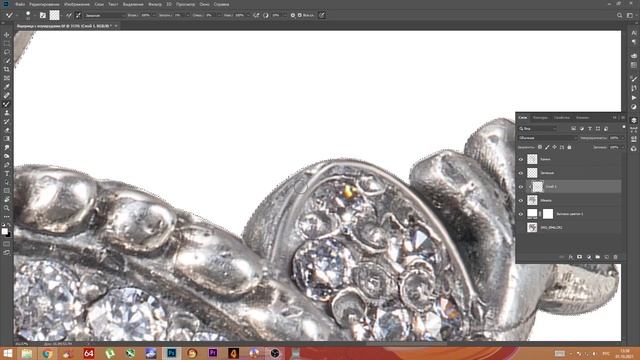Select the Lasso tool
The width and height of the screenshot is (640, 360).
(x=7, y=52)
